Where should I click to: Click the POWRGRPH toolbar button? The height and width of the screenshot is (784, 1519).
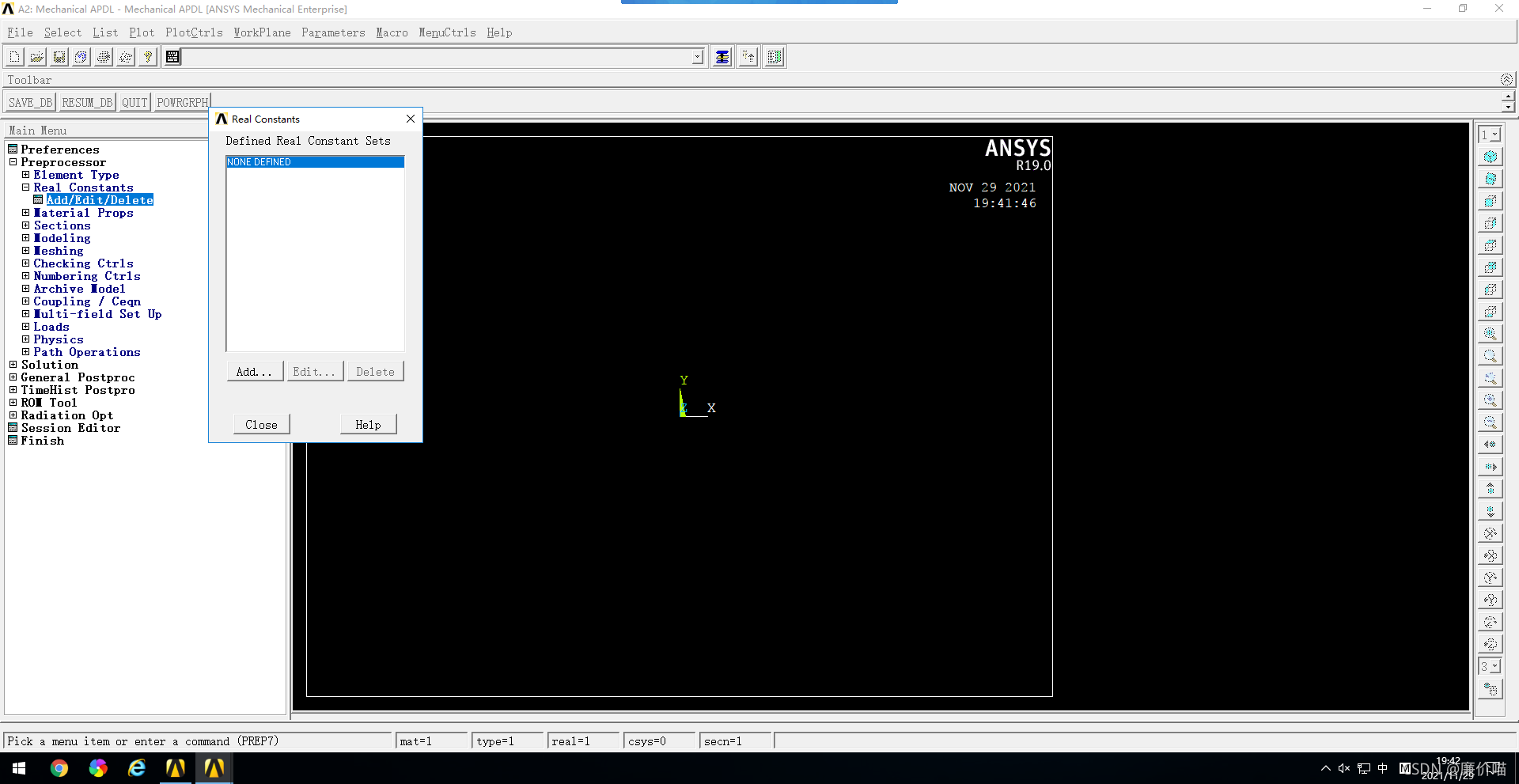point(183,103)
